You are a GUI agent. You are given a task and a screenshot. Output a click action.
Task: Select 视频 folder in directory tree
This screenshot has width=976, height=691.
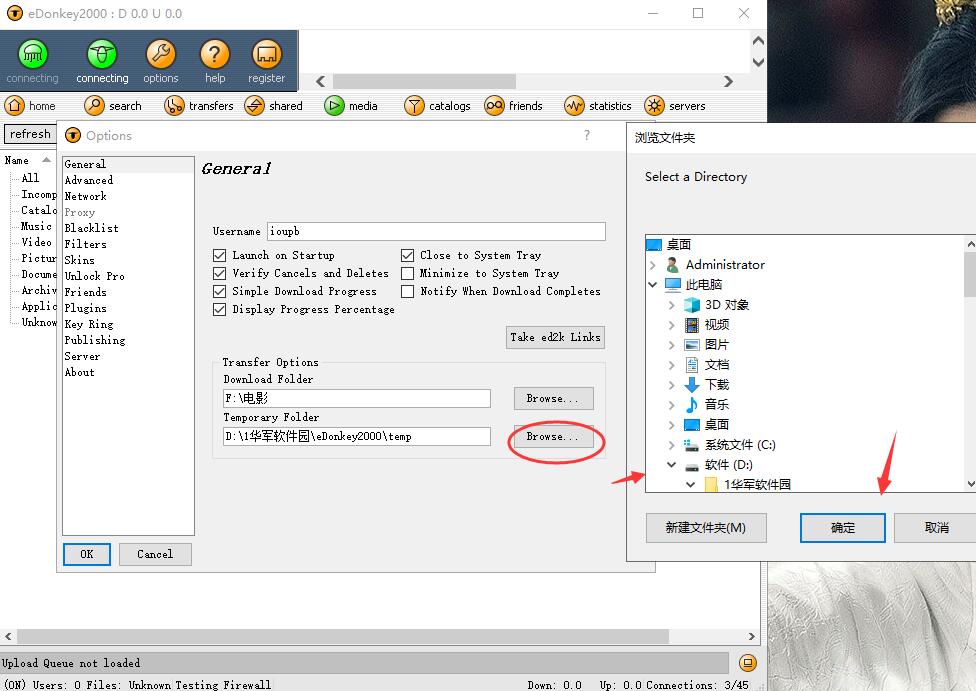(716, 324)
